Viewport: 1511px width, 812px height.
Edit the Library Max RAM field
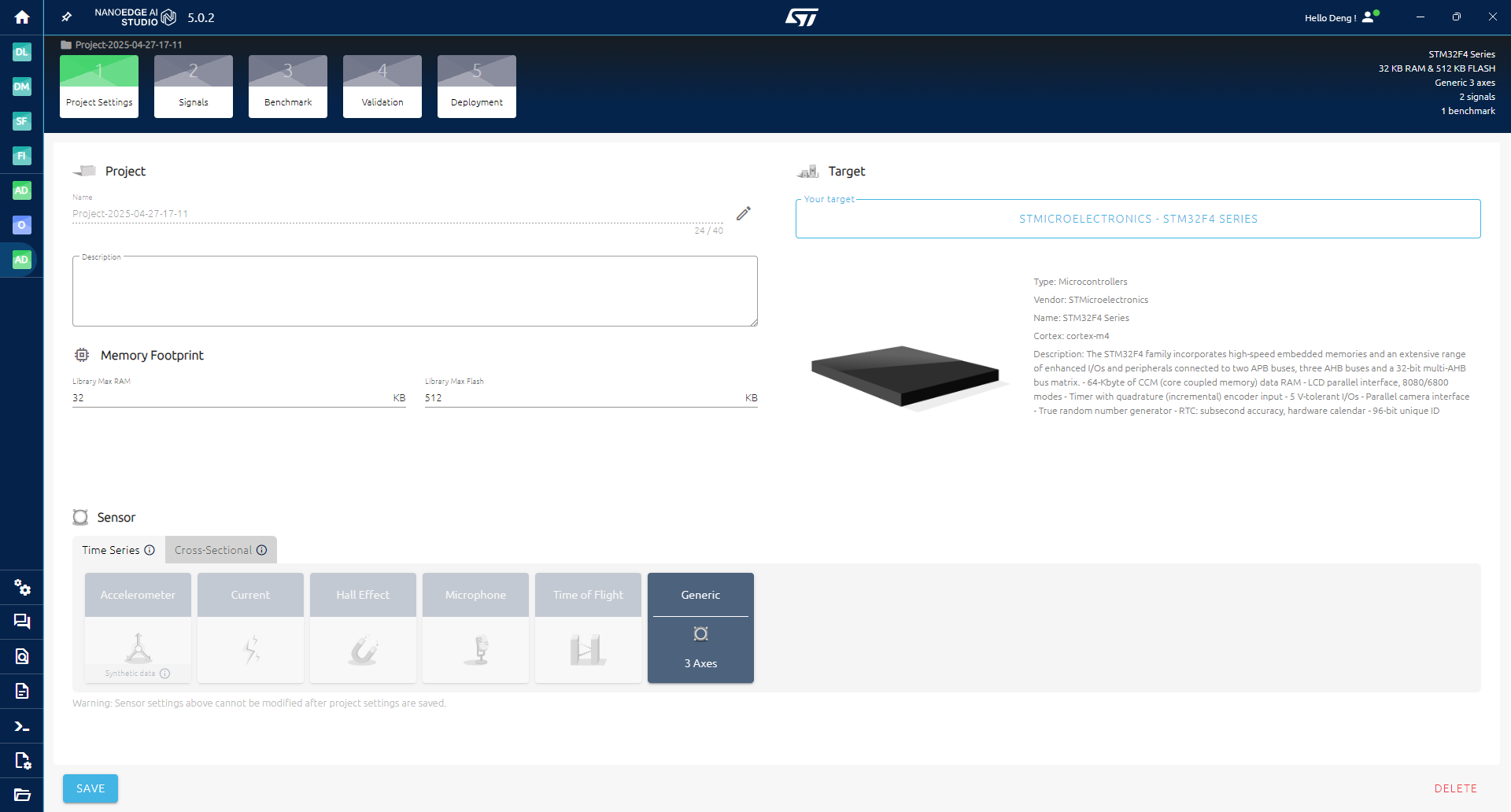pos(238,397)
